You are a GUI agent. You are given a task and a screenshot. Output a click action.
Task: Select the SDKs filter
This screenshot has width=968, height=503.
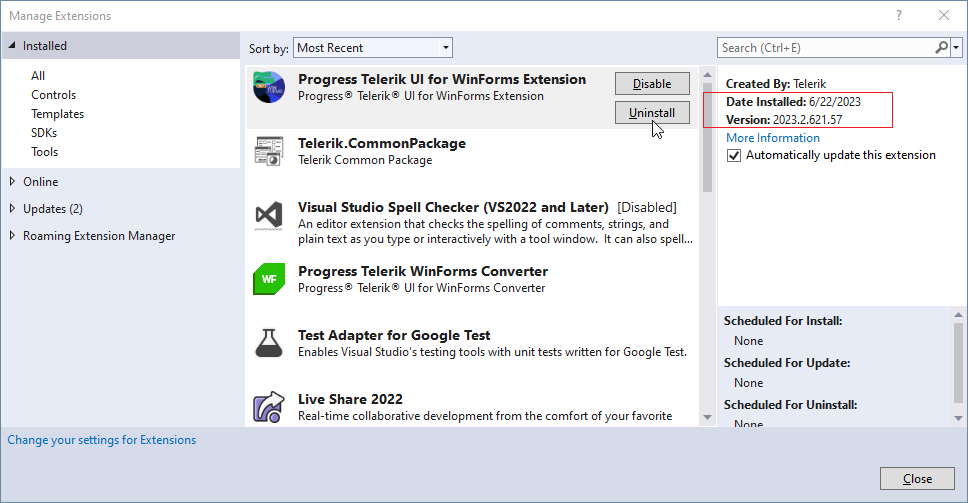[x=44, y=133]
